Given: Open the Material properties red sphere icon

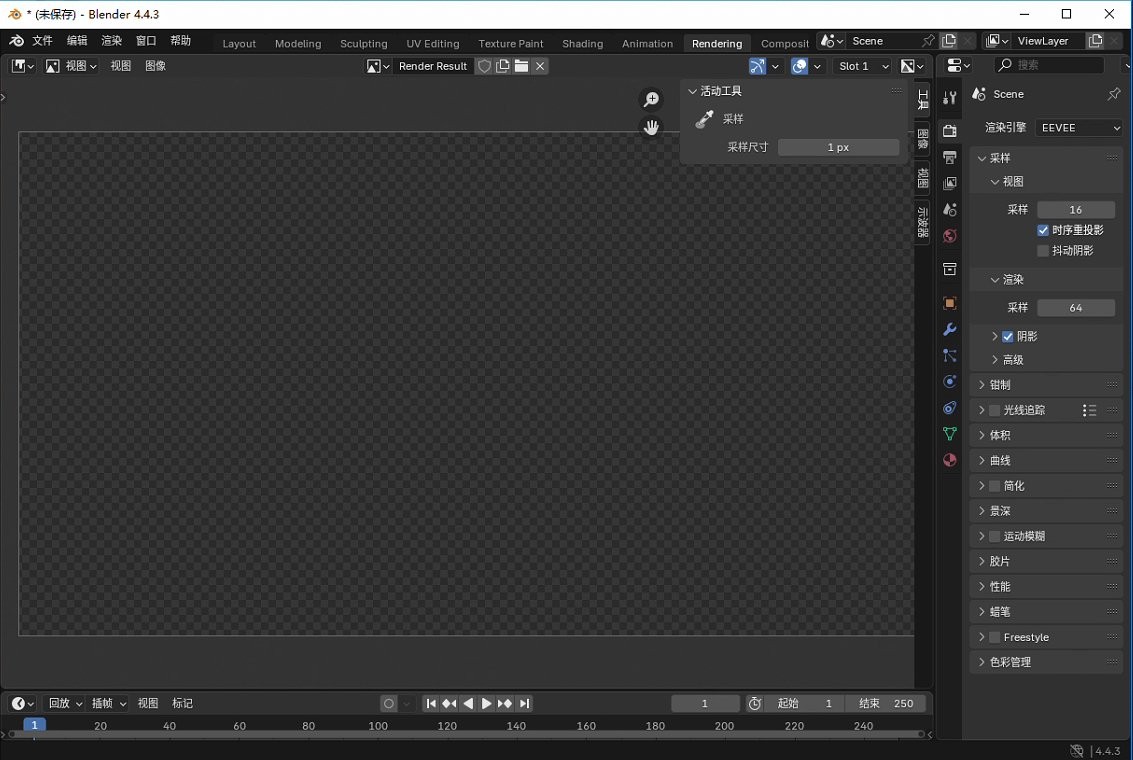Looking at the screenshot, I should (x=950, y=460).
